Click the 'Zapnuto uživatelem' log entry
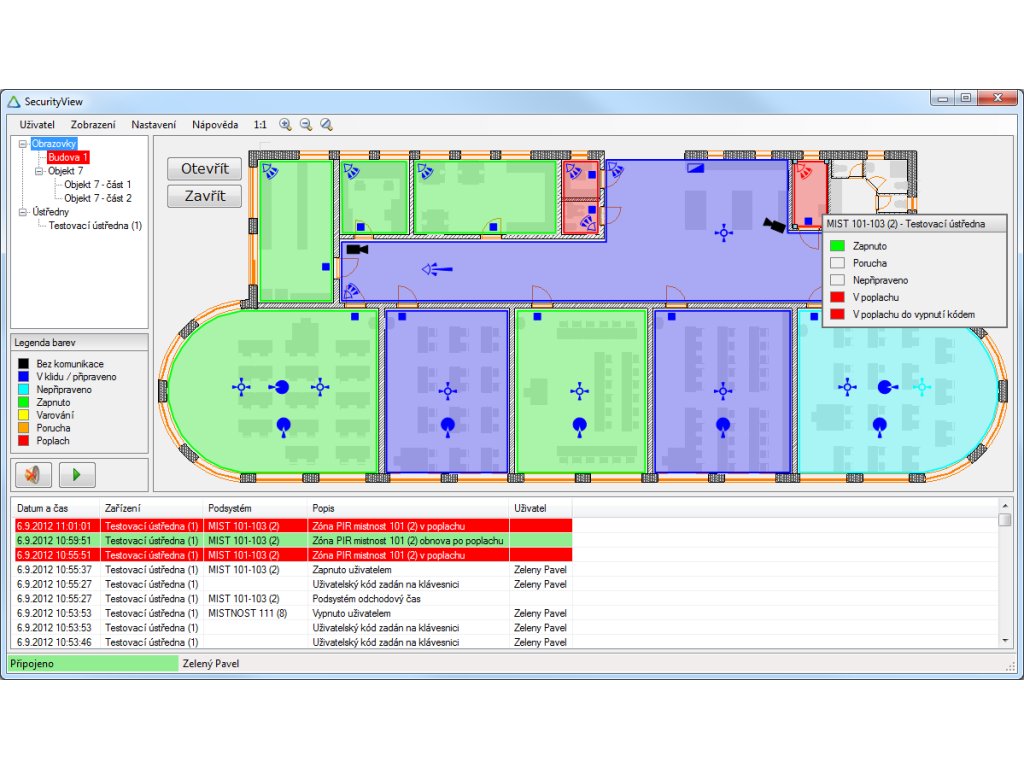 click(x=352, y=570)
